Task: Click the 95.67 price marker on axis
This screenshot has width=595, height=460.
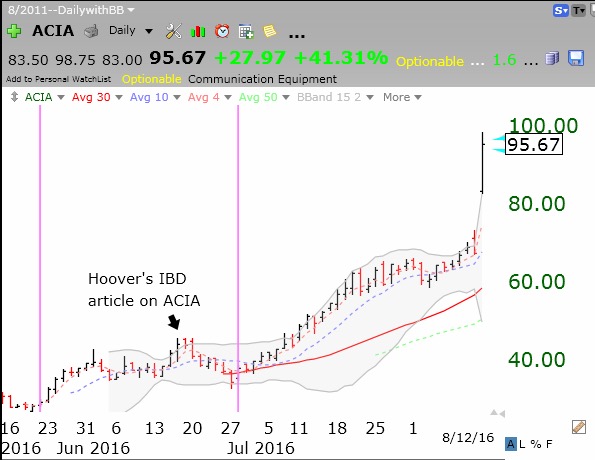Action: pos(534,145)
